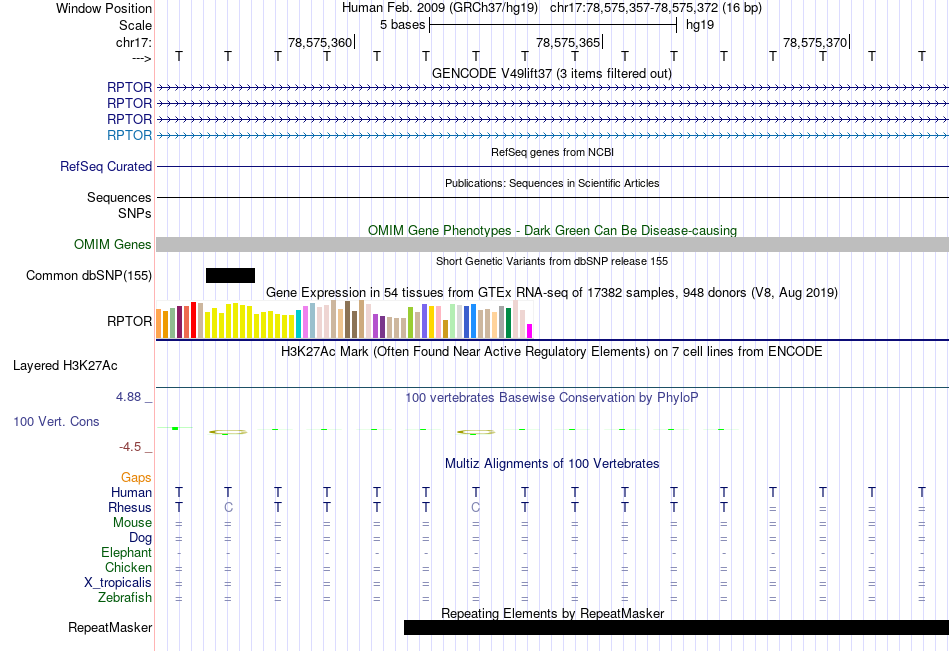The width and height of the screenshot is (950, 651).
Task: Select the Zebrafish species row label
Action: tap(125, 597)
